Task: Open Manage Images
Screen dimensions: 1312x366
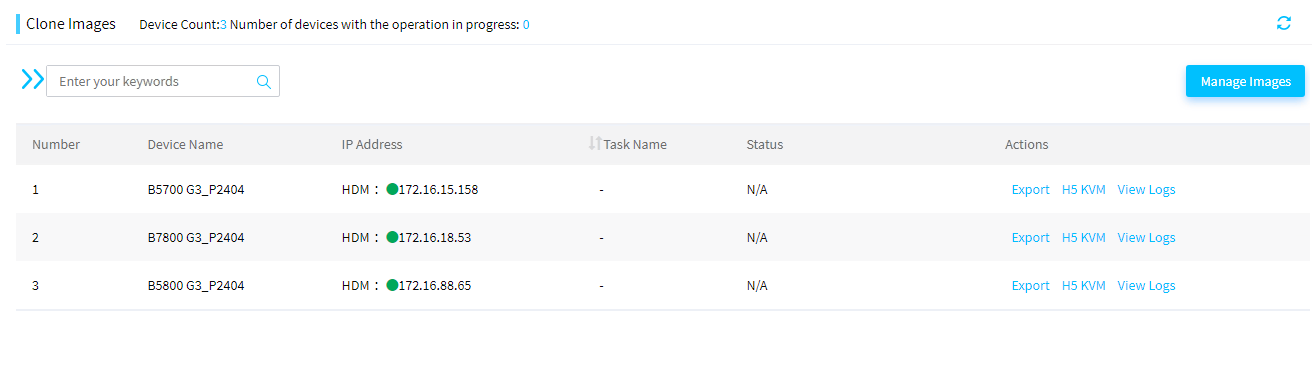Action: tap(1245, 82)
